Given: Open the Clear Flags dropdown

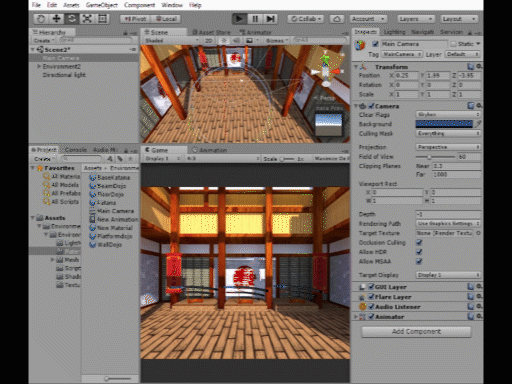Looking at the screenshot, I should click(448, 114).
